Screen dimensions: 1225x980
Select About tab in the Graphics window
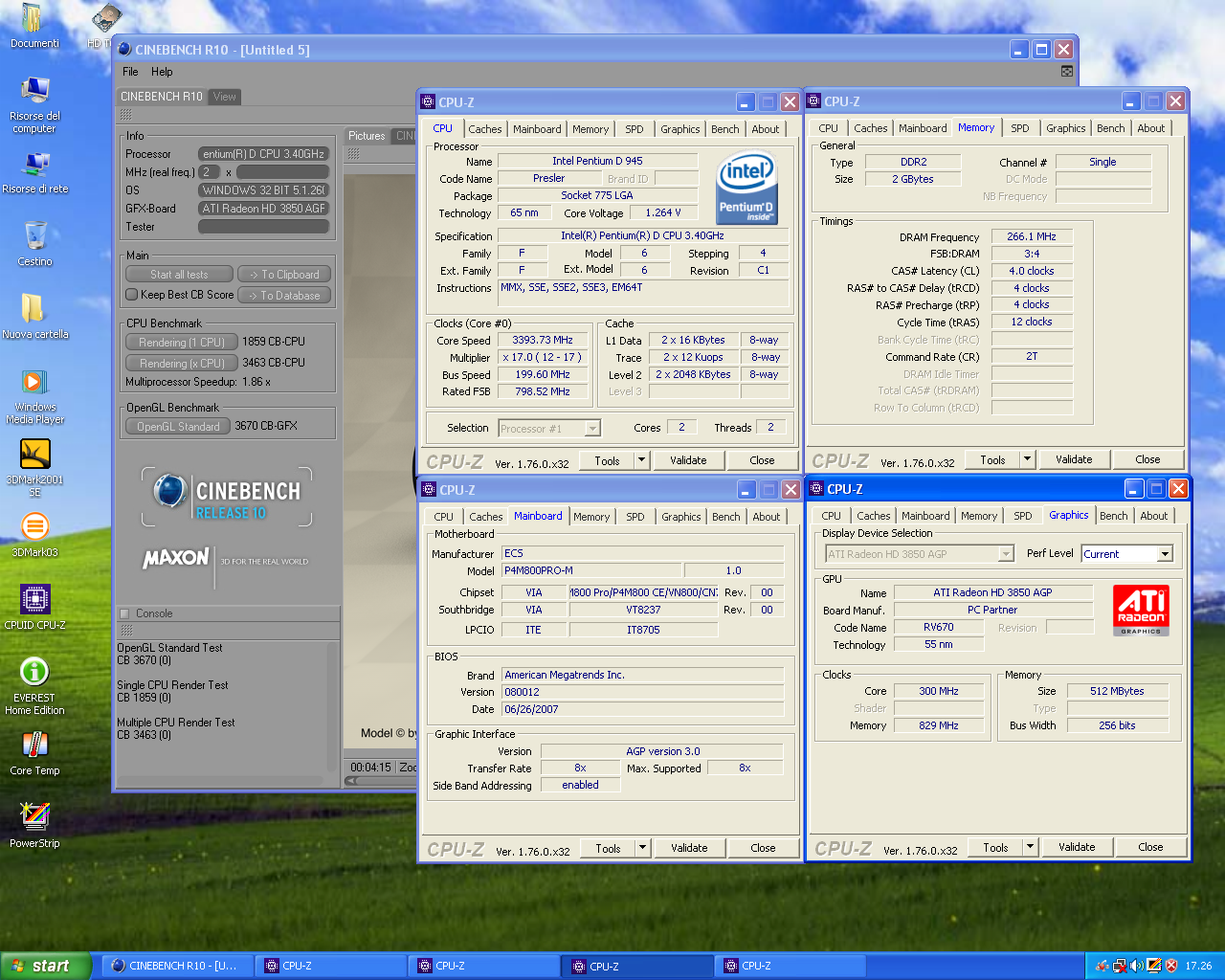click(1154, 516)
